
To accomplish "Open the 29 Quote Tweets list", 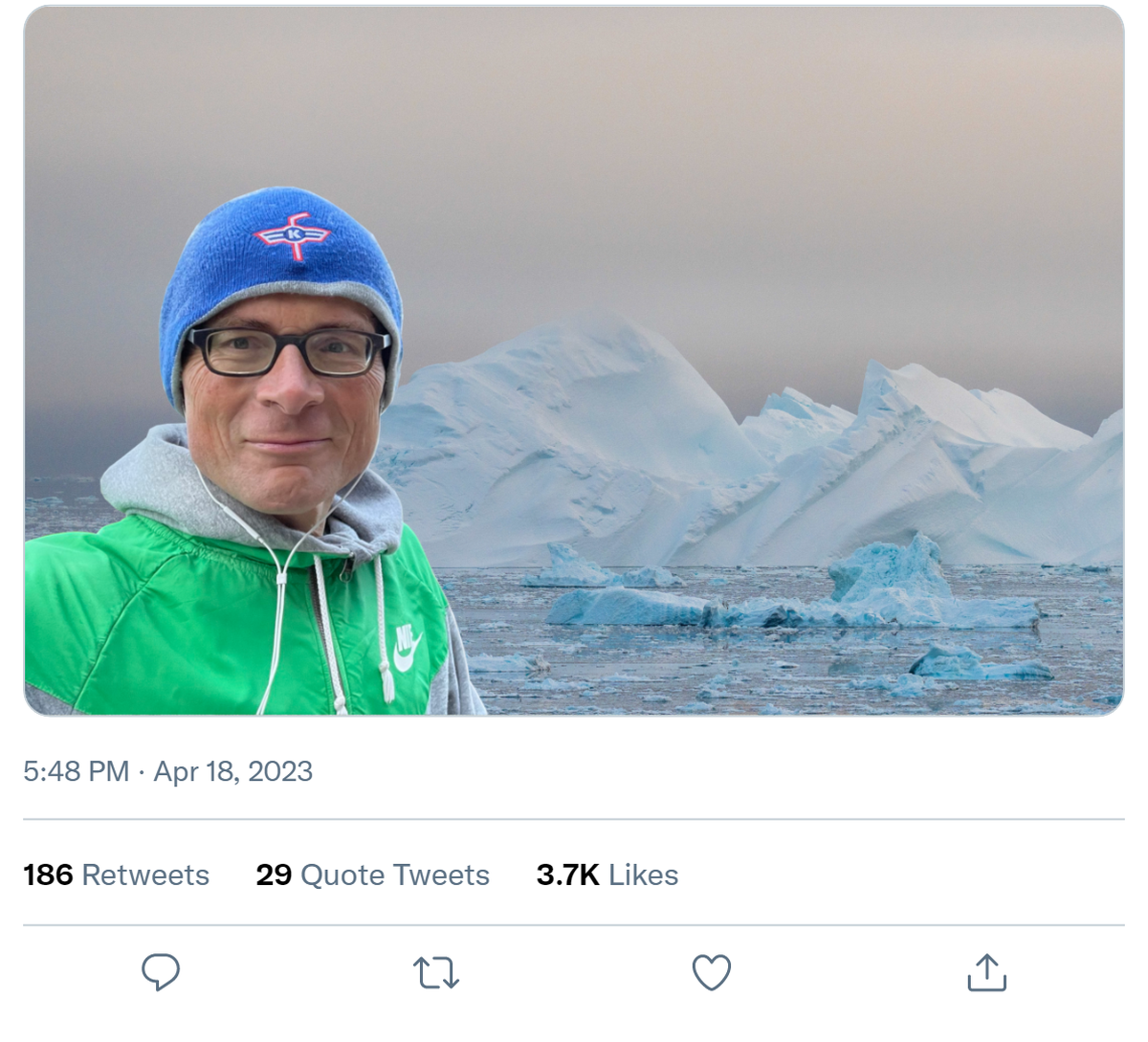I will click(372, 875).
